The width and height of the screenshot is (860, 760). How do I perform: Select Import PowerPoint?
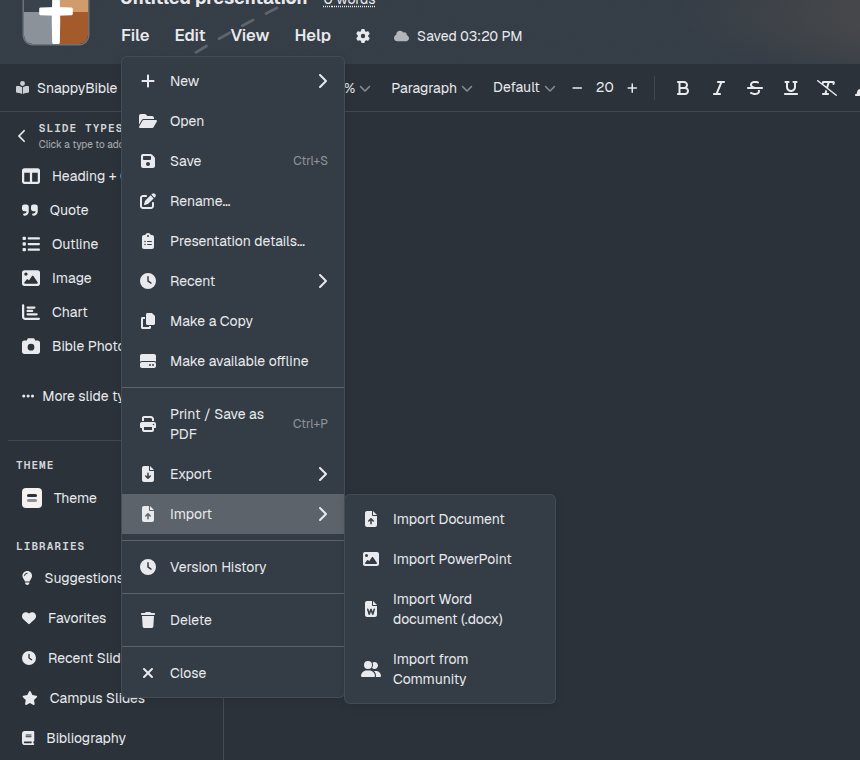450,559
